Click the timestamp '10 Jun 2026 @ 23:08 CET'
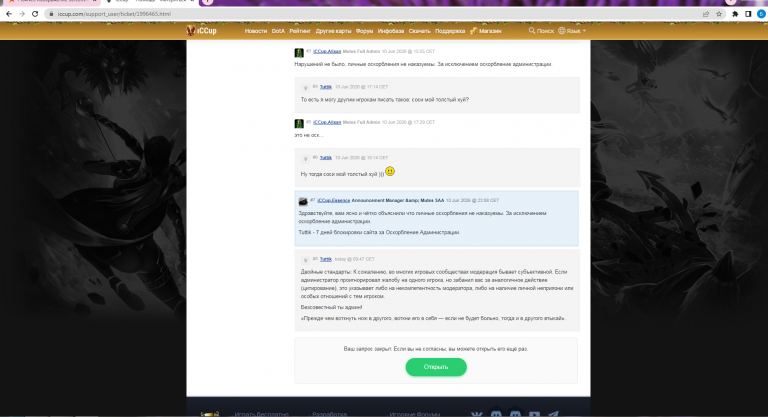The width and height of the screenshot is (768, 417). pos(472,200)
